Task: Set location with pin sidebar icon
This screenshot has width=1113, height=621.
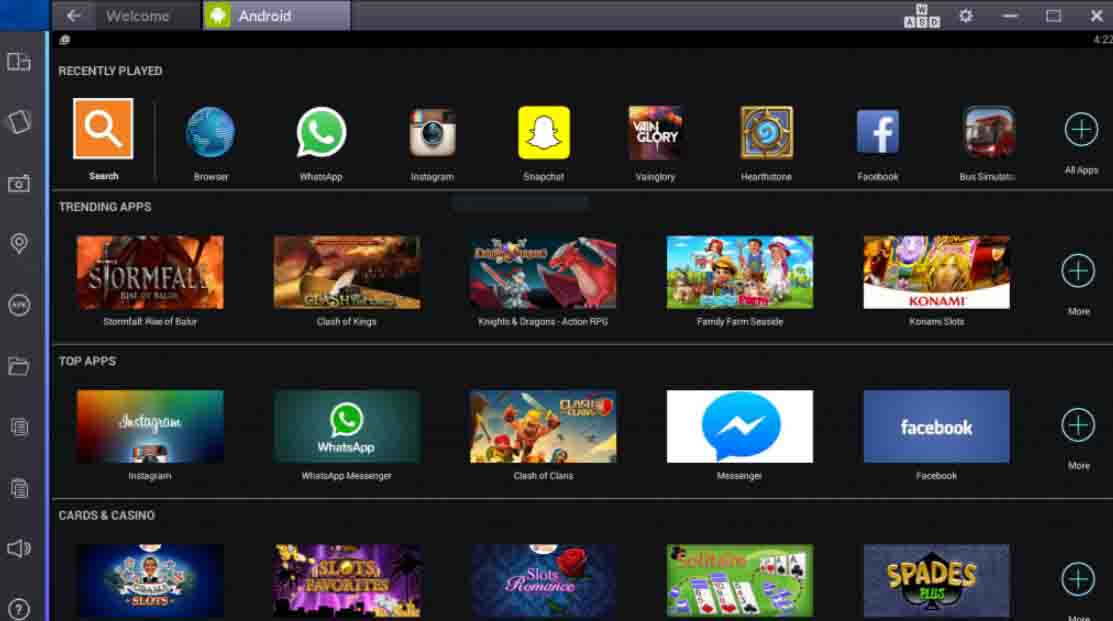Action: (x=19, y=244)
